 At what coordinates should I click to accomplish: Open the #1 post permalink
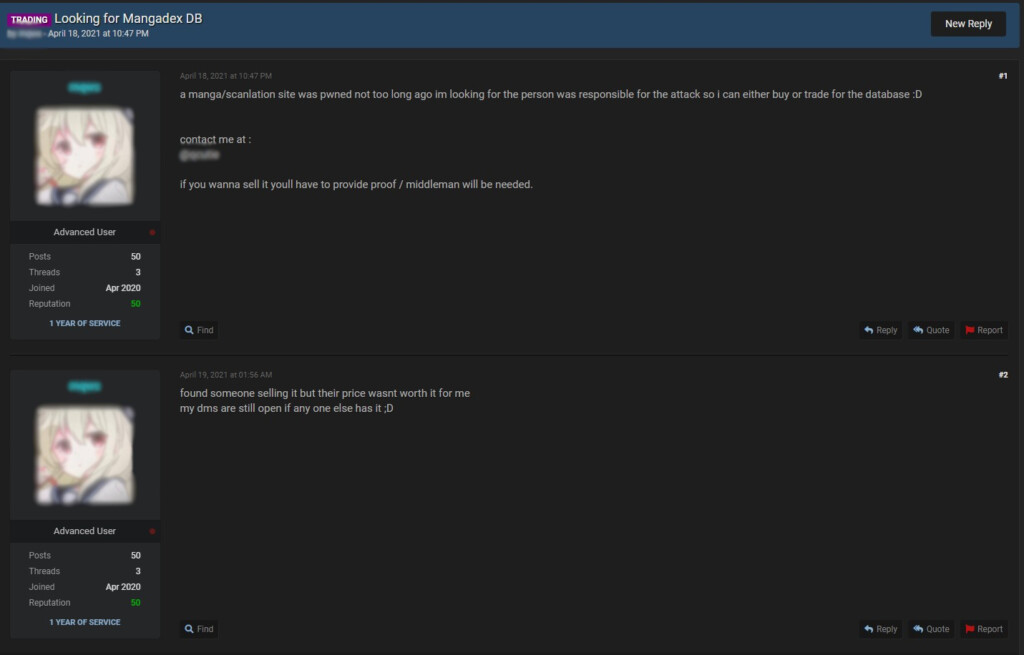(1002, 76)
